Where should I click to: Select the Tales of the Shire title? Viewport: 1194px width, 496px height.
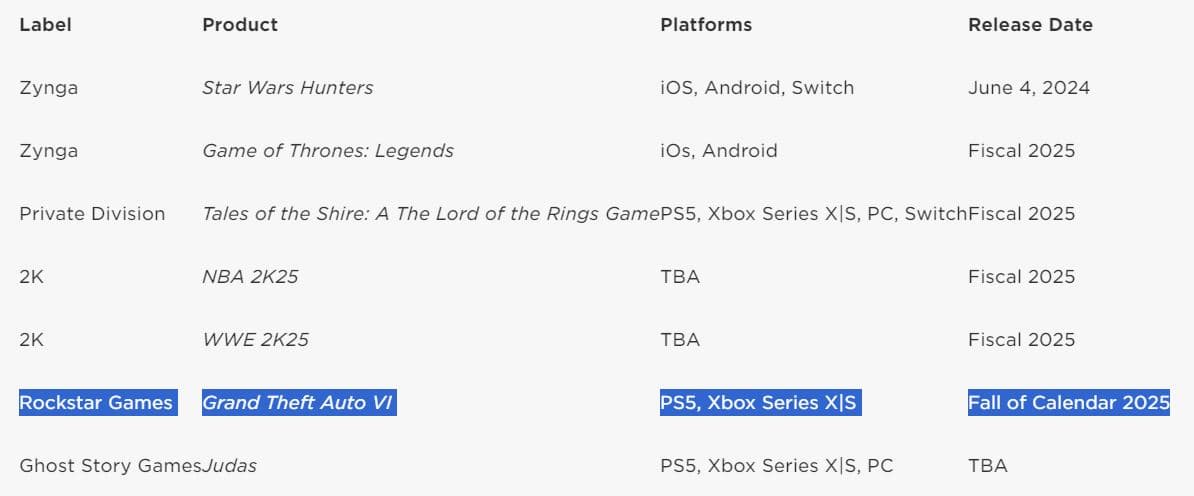(x=430, y=213)
